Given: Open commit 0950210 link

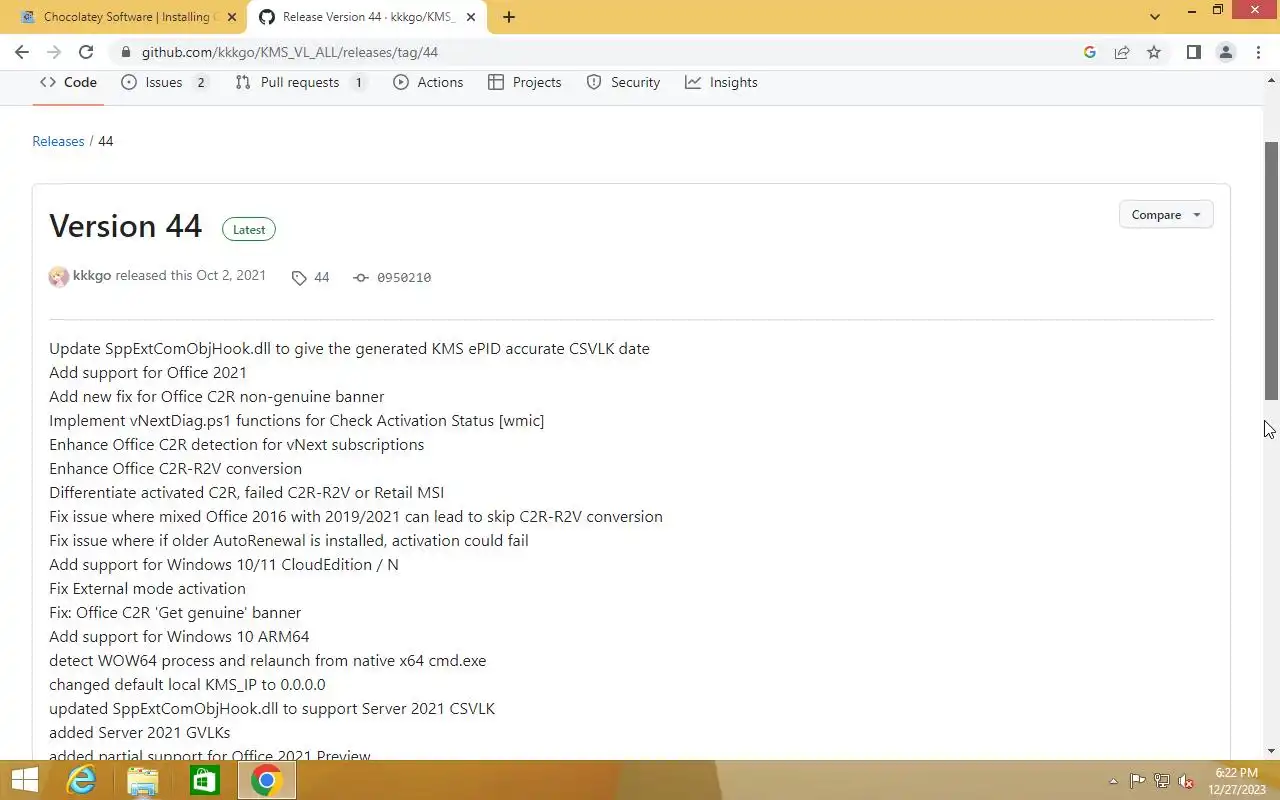Looking at the screenshot, I should coord(393,278).
